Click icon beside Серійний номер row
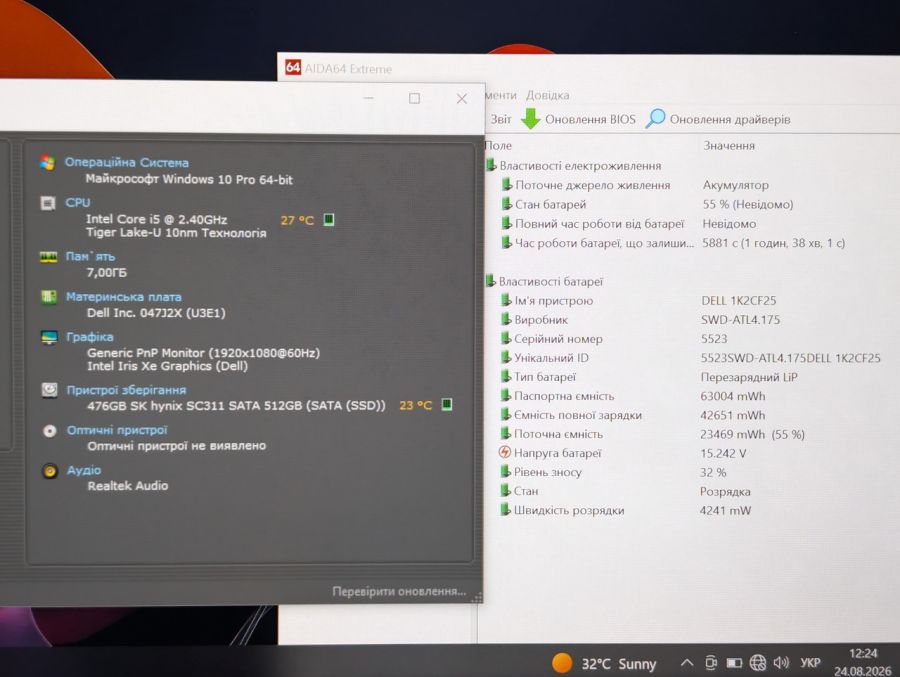This screenshot has width=900, height=677. click(506, 338)
